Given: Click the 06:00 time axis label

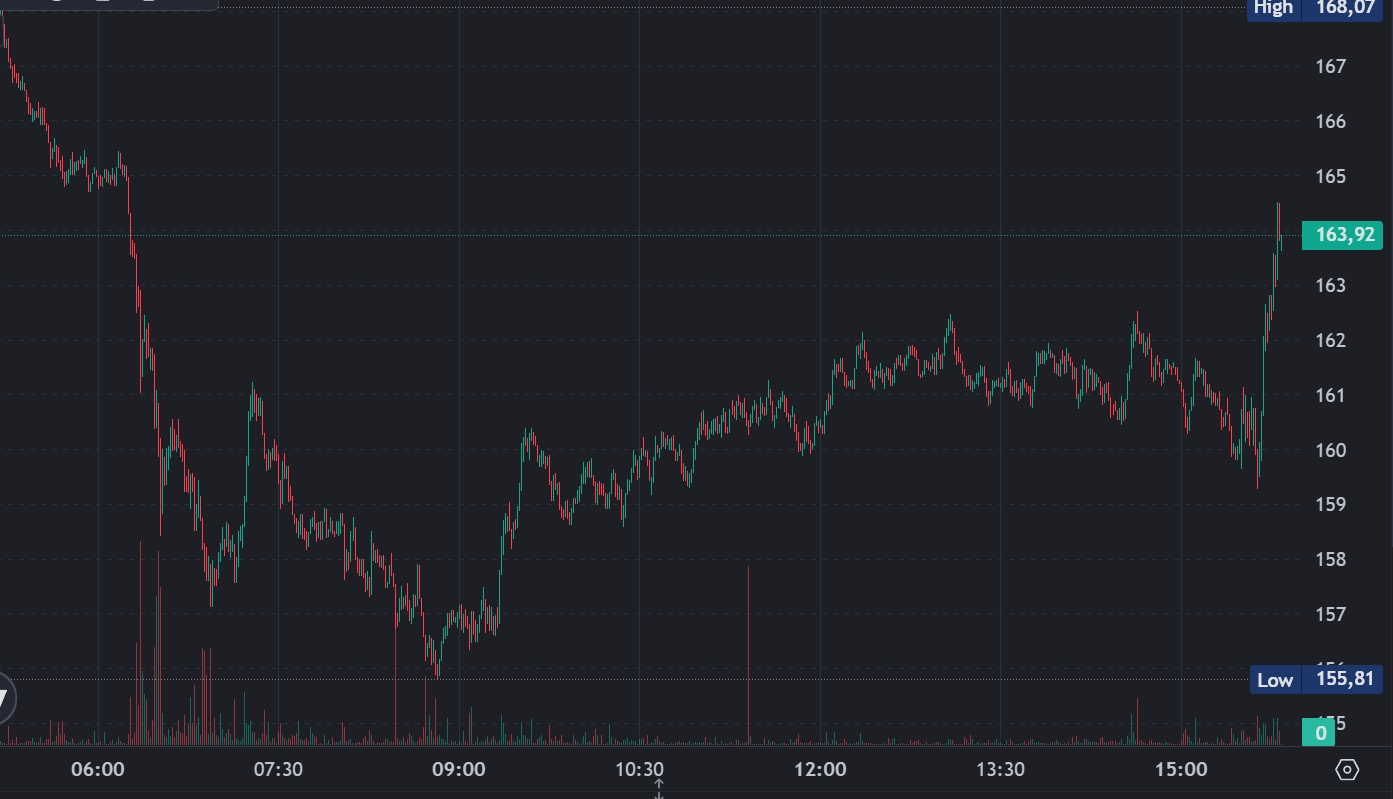Looking at the screenshot, I should [x=99, y=769].
